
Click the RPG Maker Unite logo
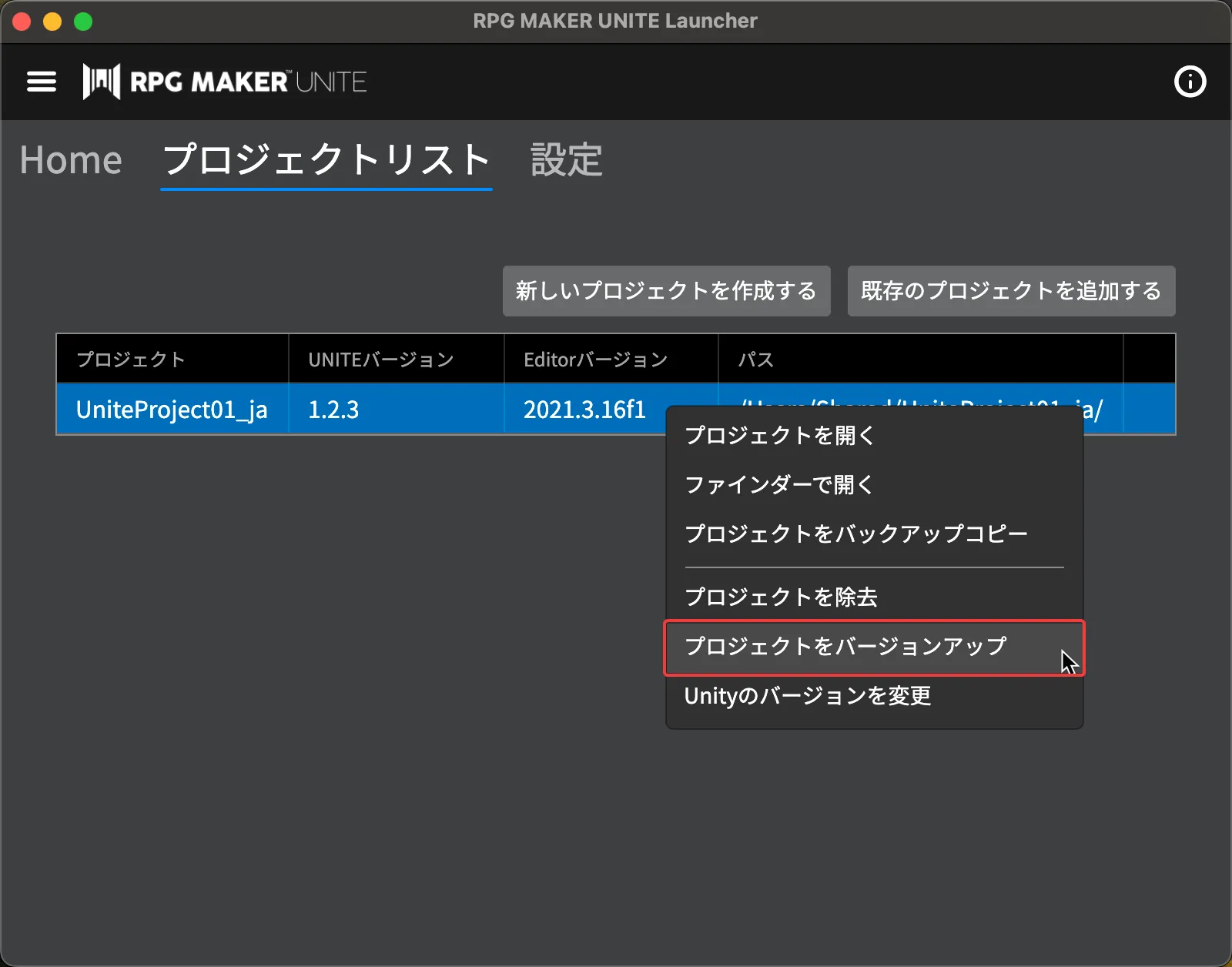point(225,82)
